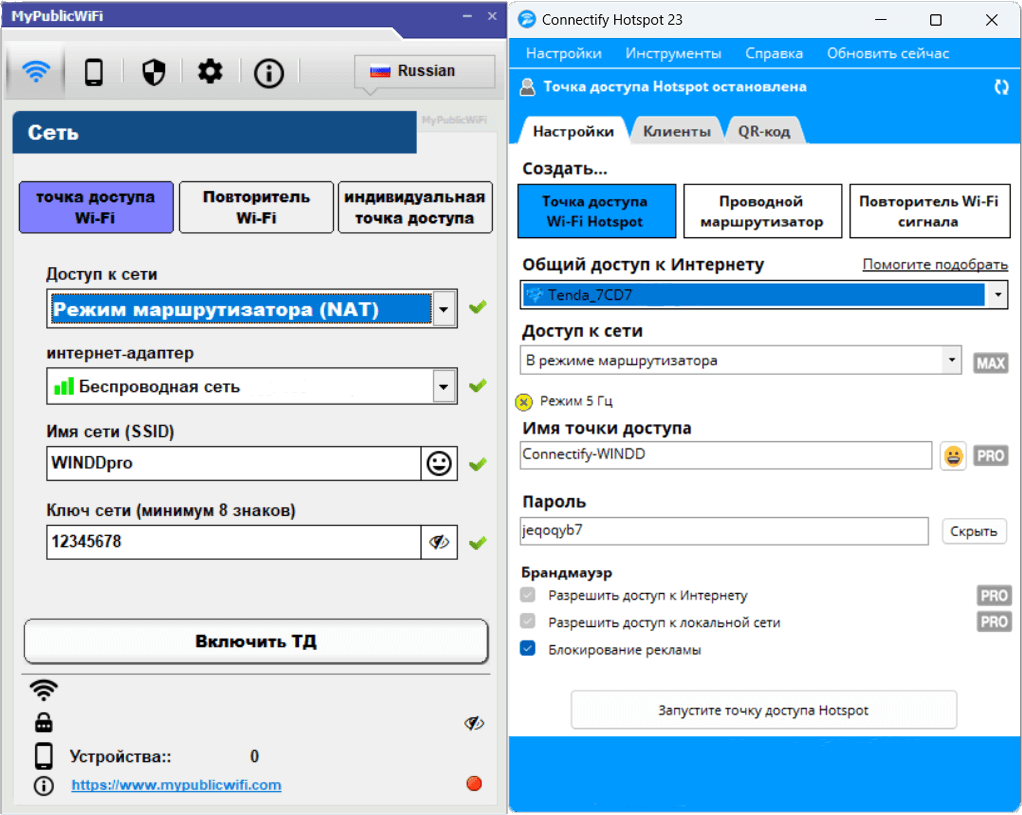Screen dimensions: 1022x815
Task: Click the PRO badge for Internet access permission
Action: click(x=994, y=595)
